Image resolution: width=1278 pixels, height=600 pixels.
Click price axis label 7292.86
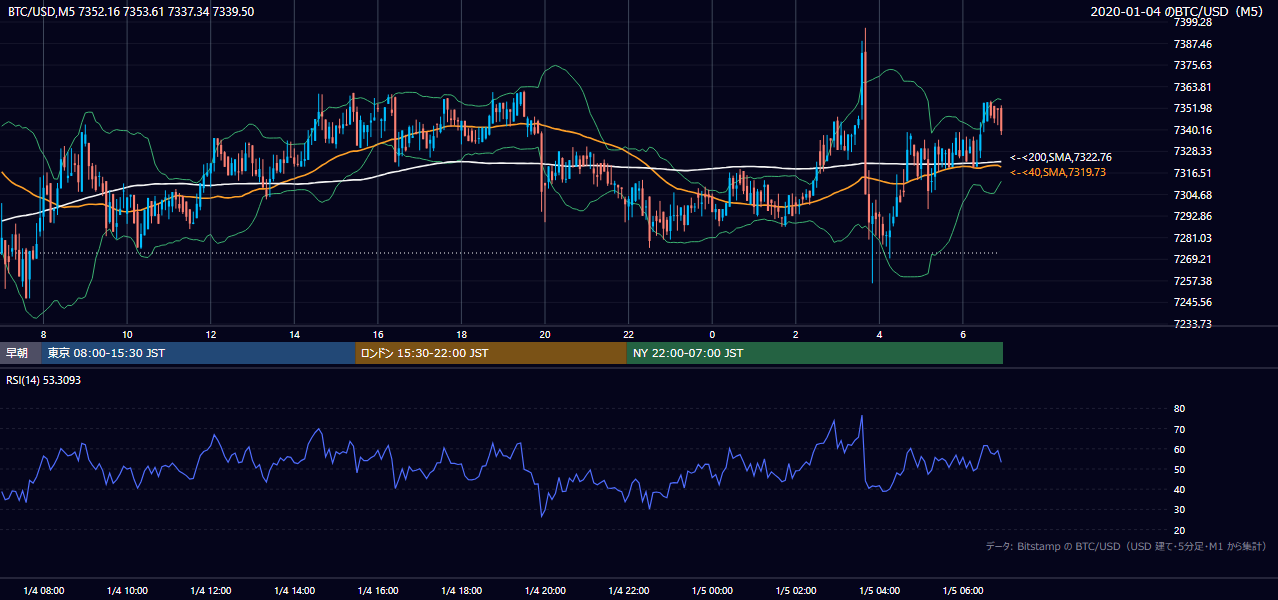pyautogui.click(x=1193, y=216)
